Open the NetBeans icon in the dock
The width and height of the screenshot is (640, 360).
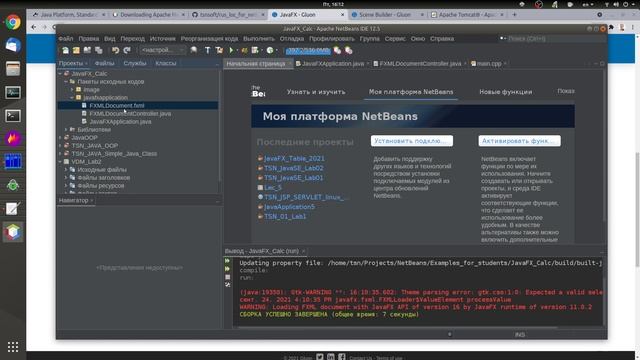(13, 232)
